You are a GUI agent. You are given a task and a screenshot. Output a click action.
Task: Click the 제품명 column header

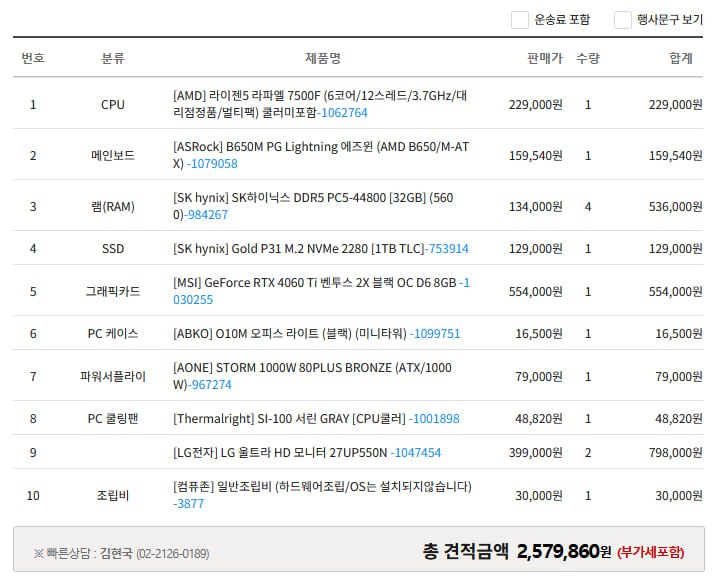point(323,58)
